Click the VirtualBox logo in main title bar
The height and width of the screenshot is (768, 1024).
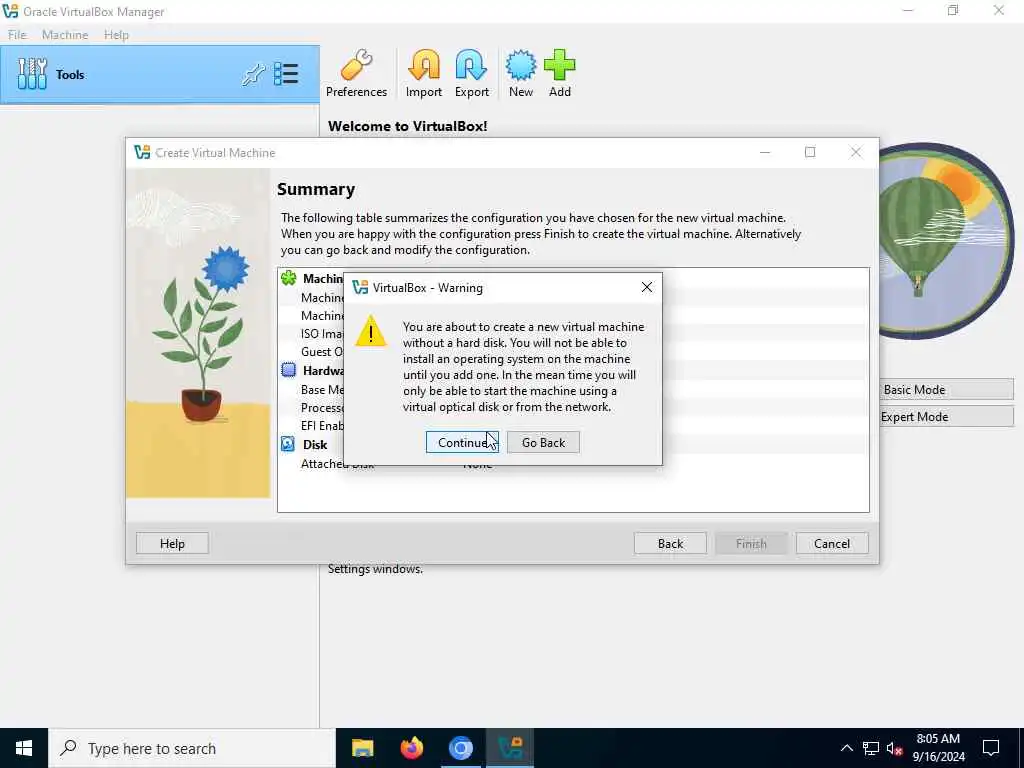pyautogui.click(x=10, y=11)
